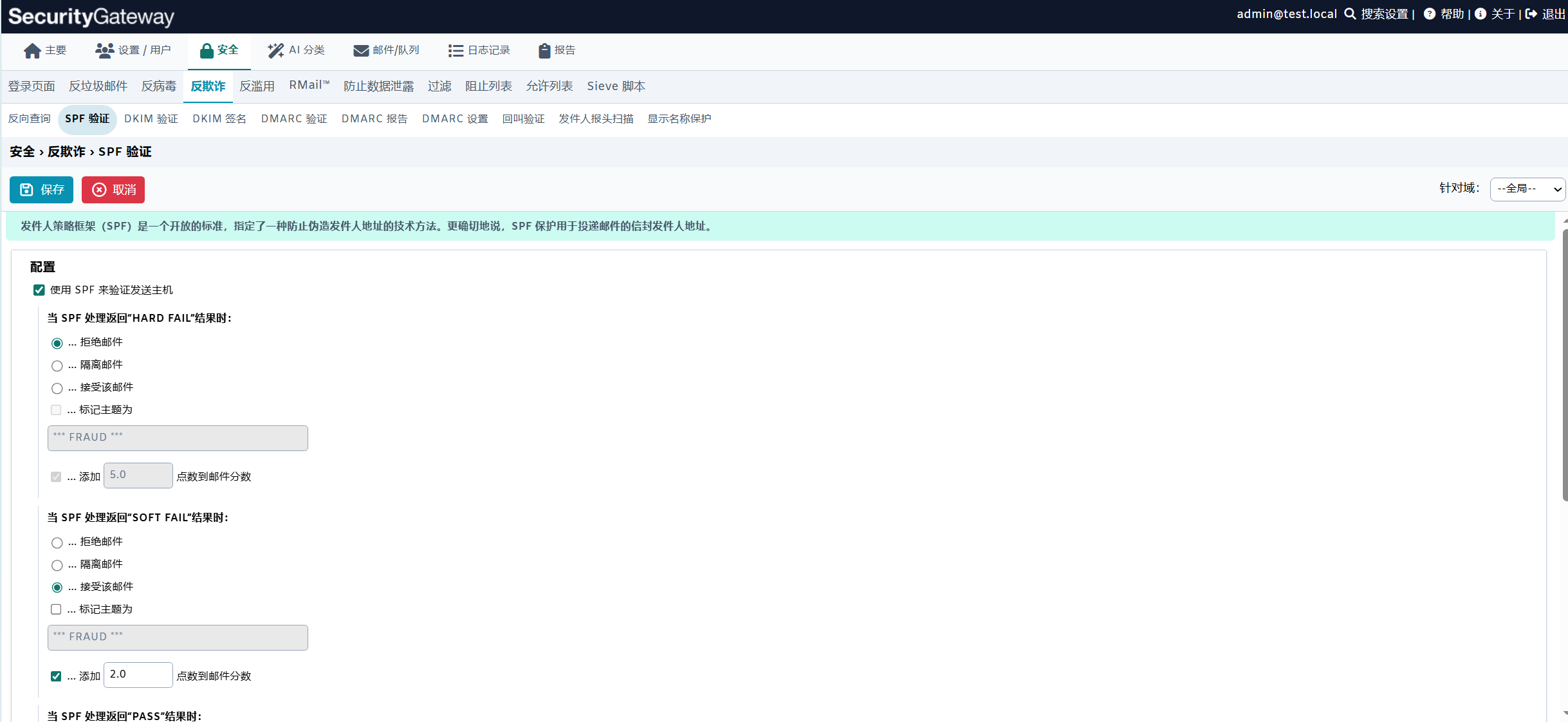Switch to DMARC 设置 sub-tab
This screenshot has width=1568, height=722.
click(x=455, y=119)
